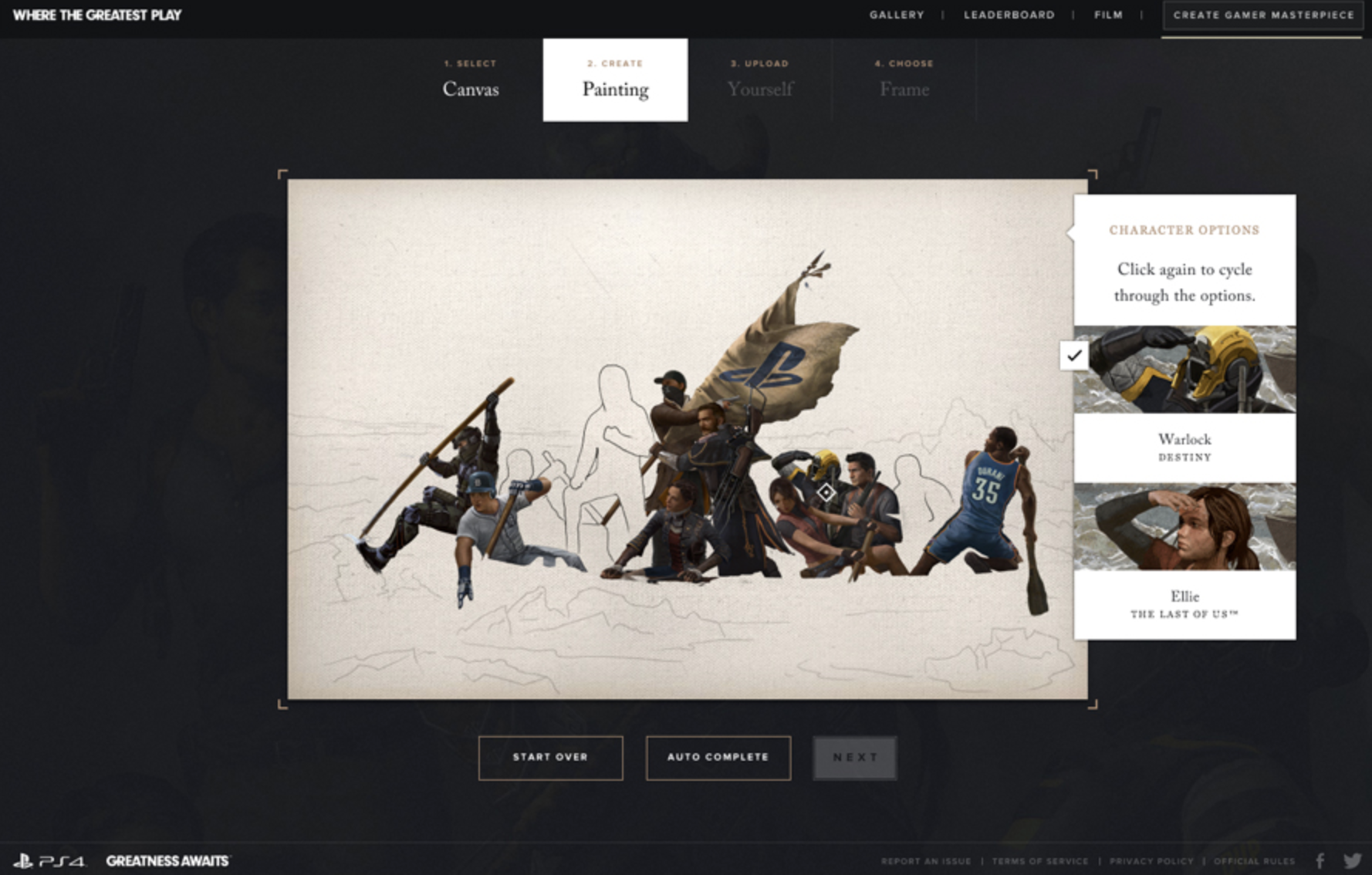1372x875 pixels.
Task: Toggle the checkmark beside Warlock option
Action: point(1074,356)
